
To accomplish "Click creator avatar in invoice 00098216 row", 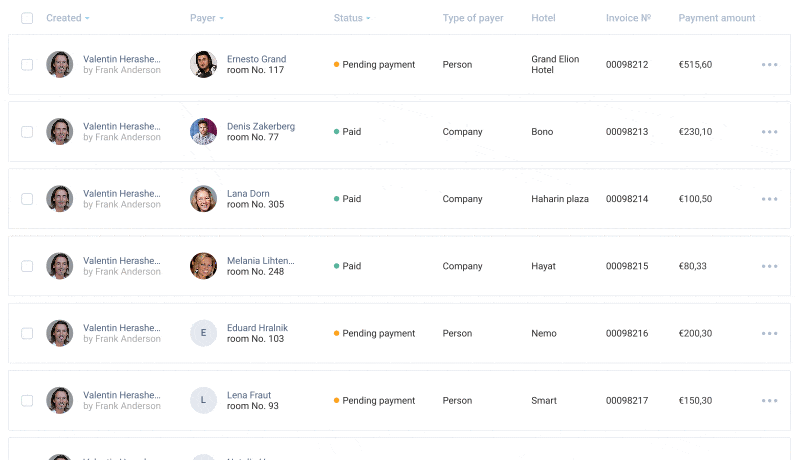I will click(x=60, y=333).
